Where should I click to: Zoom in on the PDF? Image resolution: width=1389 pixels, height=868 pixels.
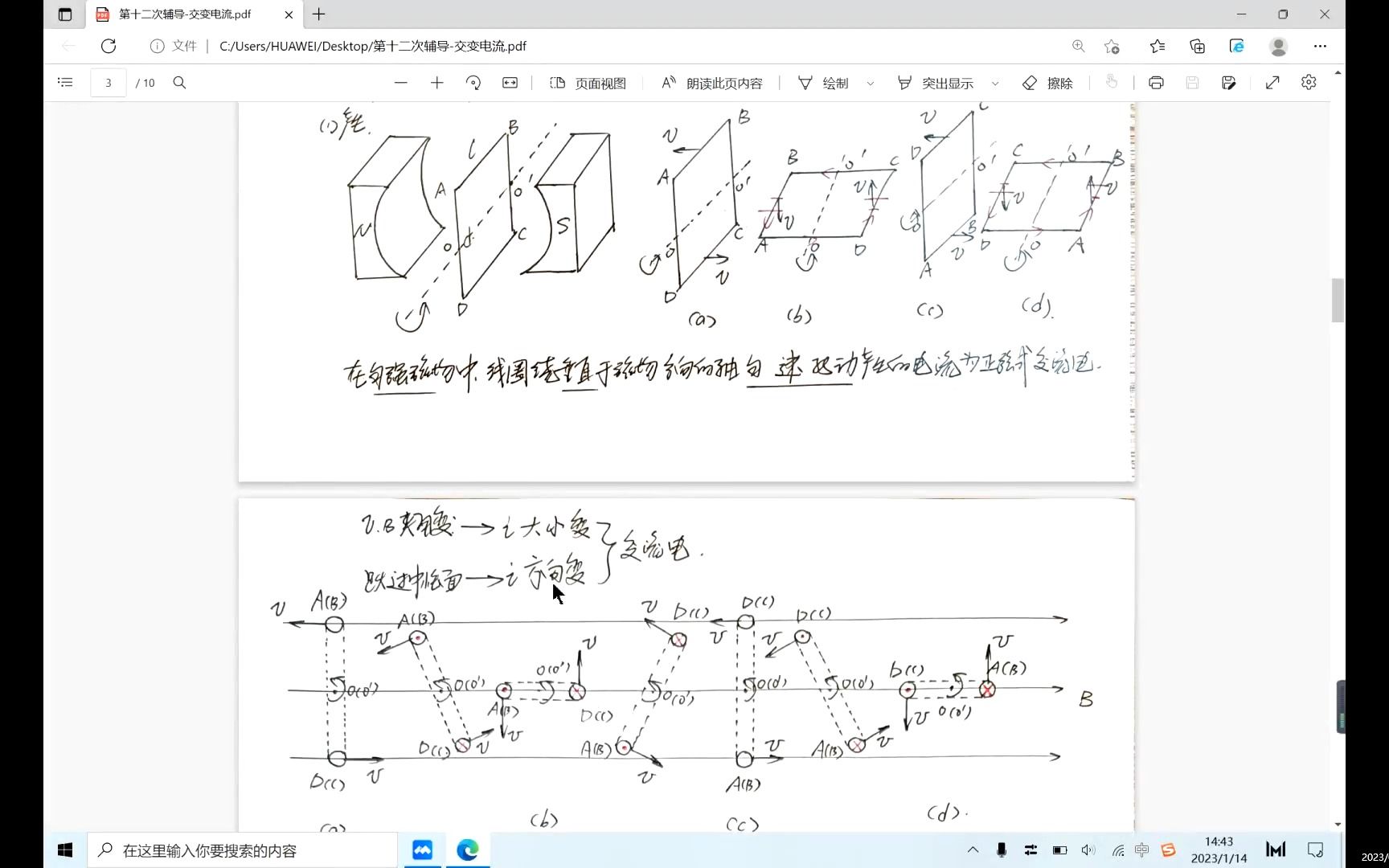[x=437, y=83]
